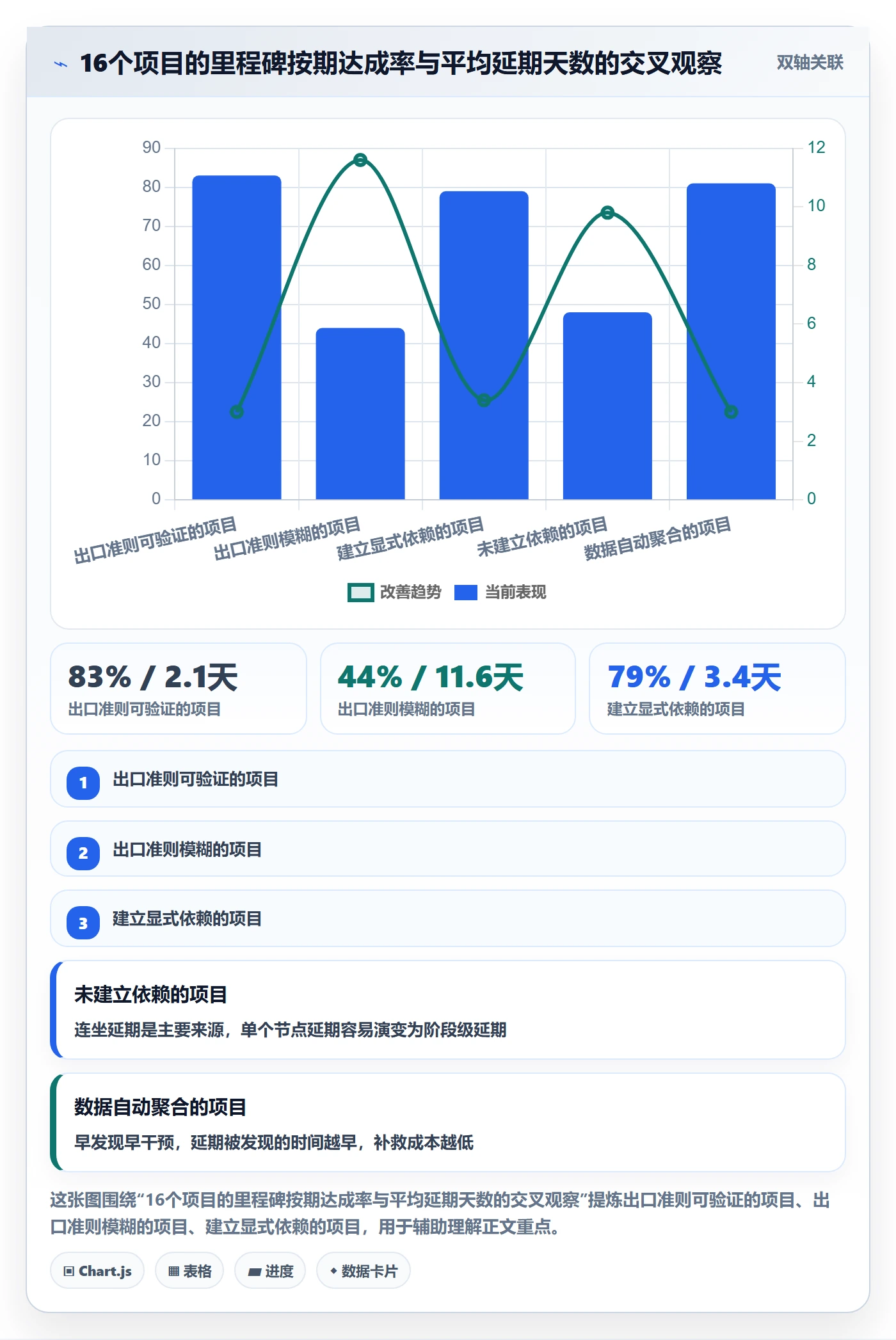Click the icon inside the Chart.js tag
Screen dimensions: 896x1340
pyautogui.click(x=69, y=1272)
